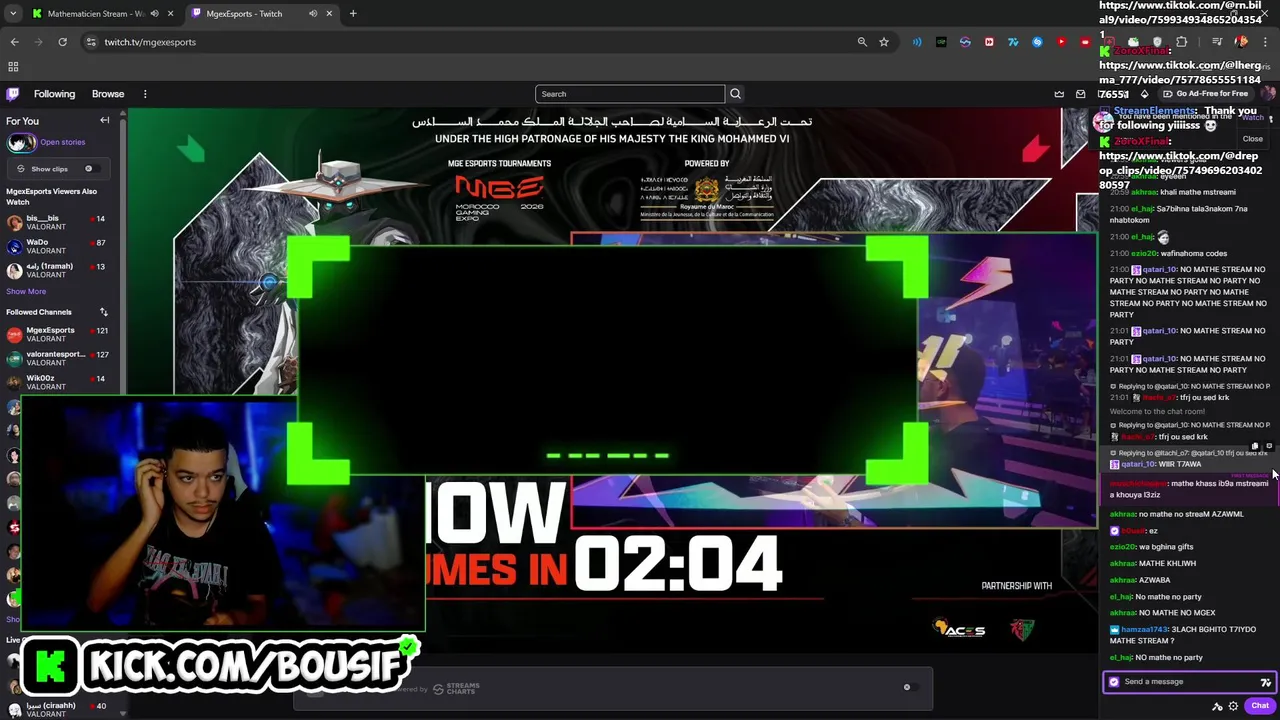Collapse the For You sidebar
1280x720 pixels.
[x=104, y=120]
